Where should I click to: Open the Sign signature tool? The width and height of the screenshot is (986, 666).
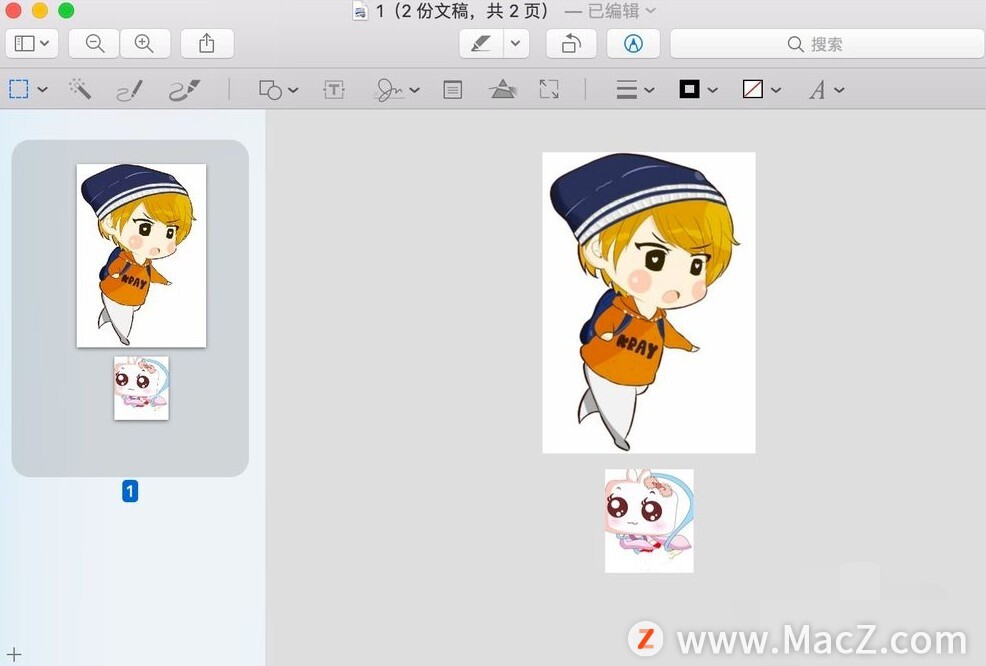coord(389,90)
